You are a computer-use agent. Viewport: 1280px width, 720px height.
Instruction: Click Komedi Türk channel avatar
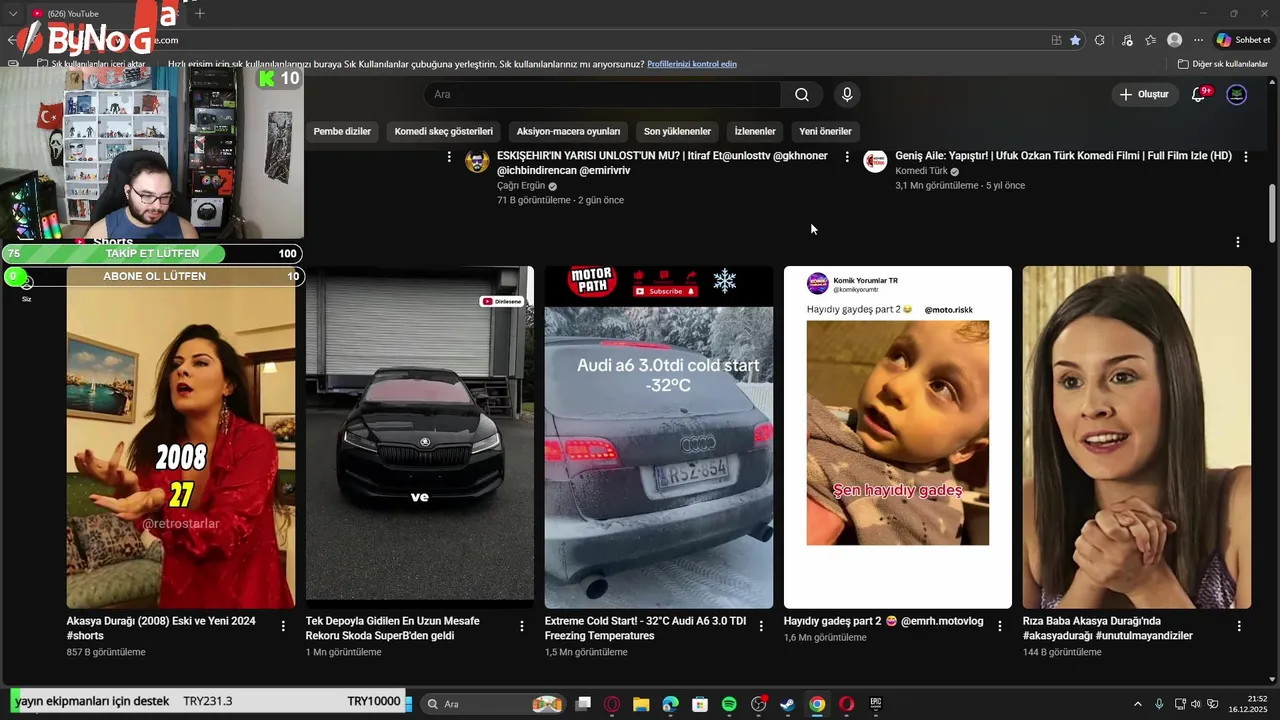pos(876,162)
